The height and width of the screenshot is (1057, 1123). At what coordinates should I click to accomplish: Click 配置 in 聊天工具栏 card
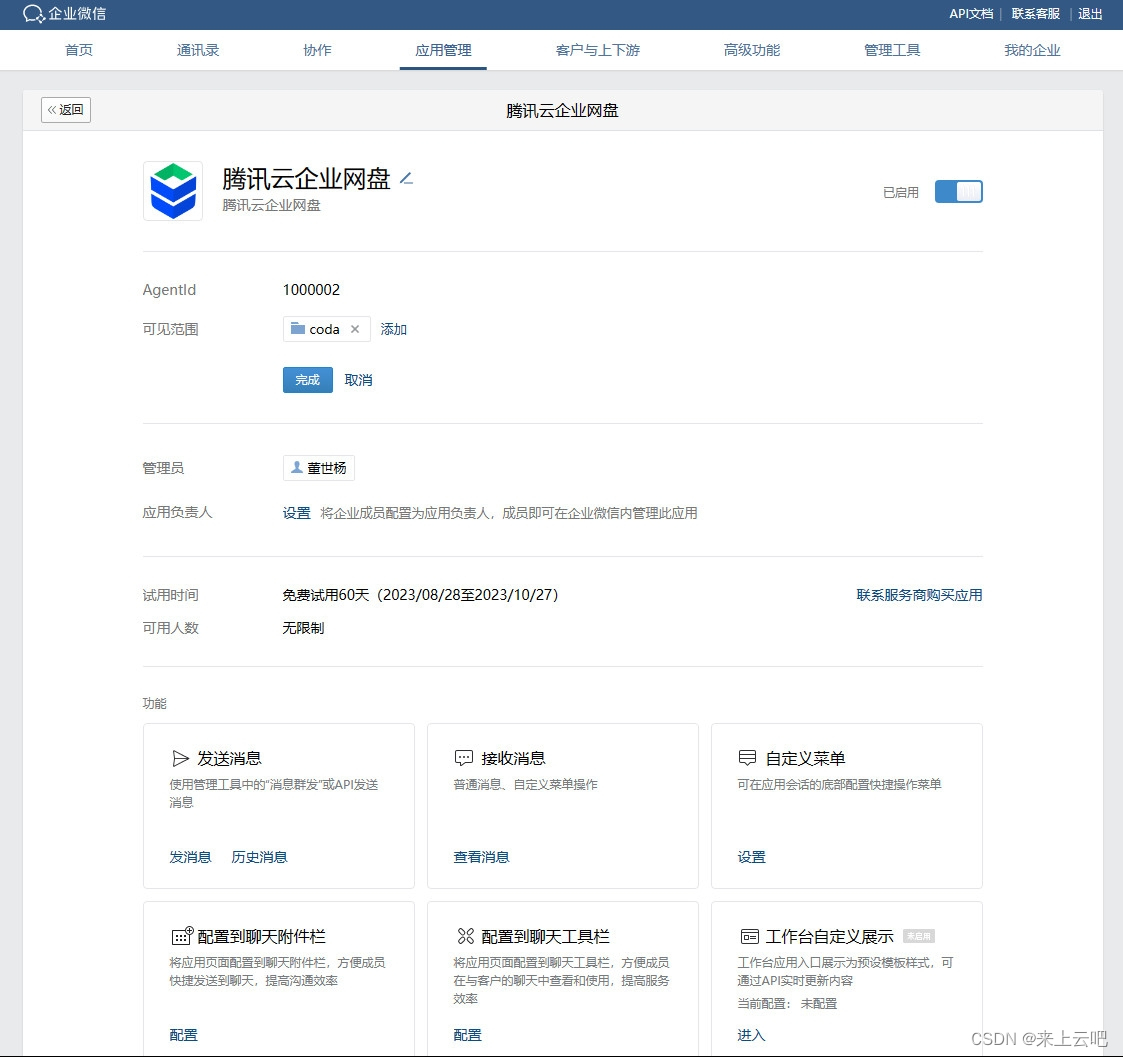(x=468, y=1035)
